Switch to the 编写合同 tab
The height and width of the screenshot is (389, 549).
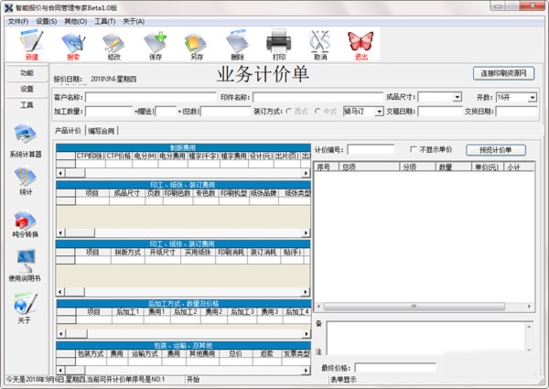coord(102,131)
